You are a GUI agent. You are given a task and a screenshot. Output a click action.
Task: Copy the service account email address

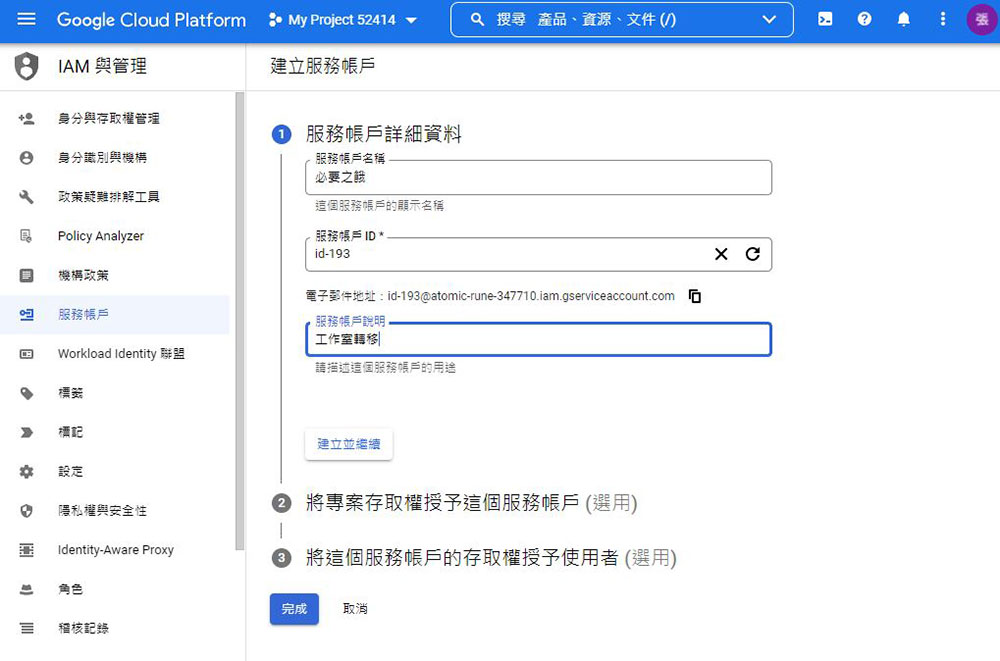[x=695, y=296]
